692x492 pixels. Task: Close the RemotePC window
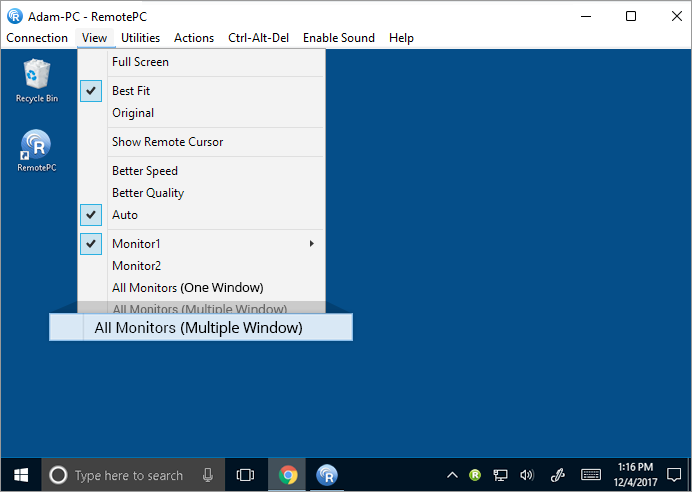[677, 16]
